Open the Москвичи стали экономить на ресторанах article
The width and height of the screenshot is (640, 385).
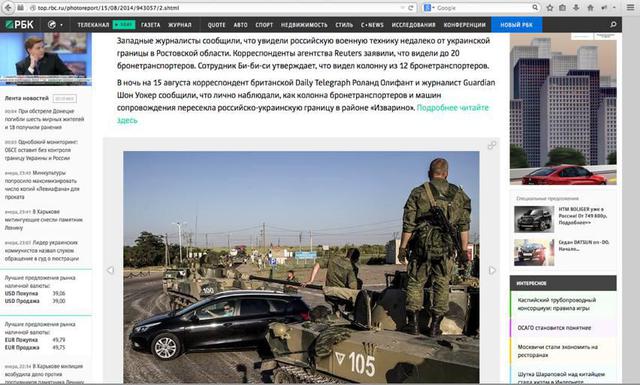558,351
